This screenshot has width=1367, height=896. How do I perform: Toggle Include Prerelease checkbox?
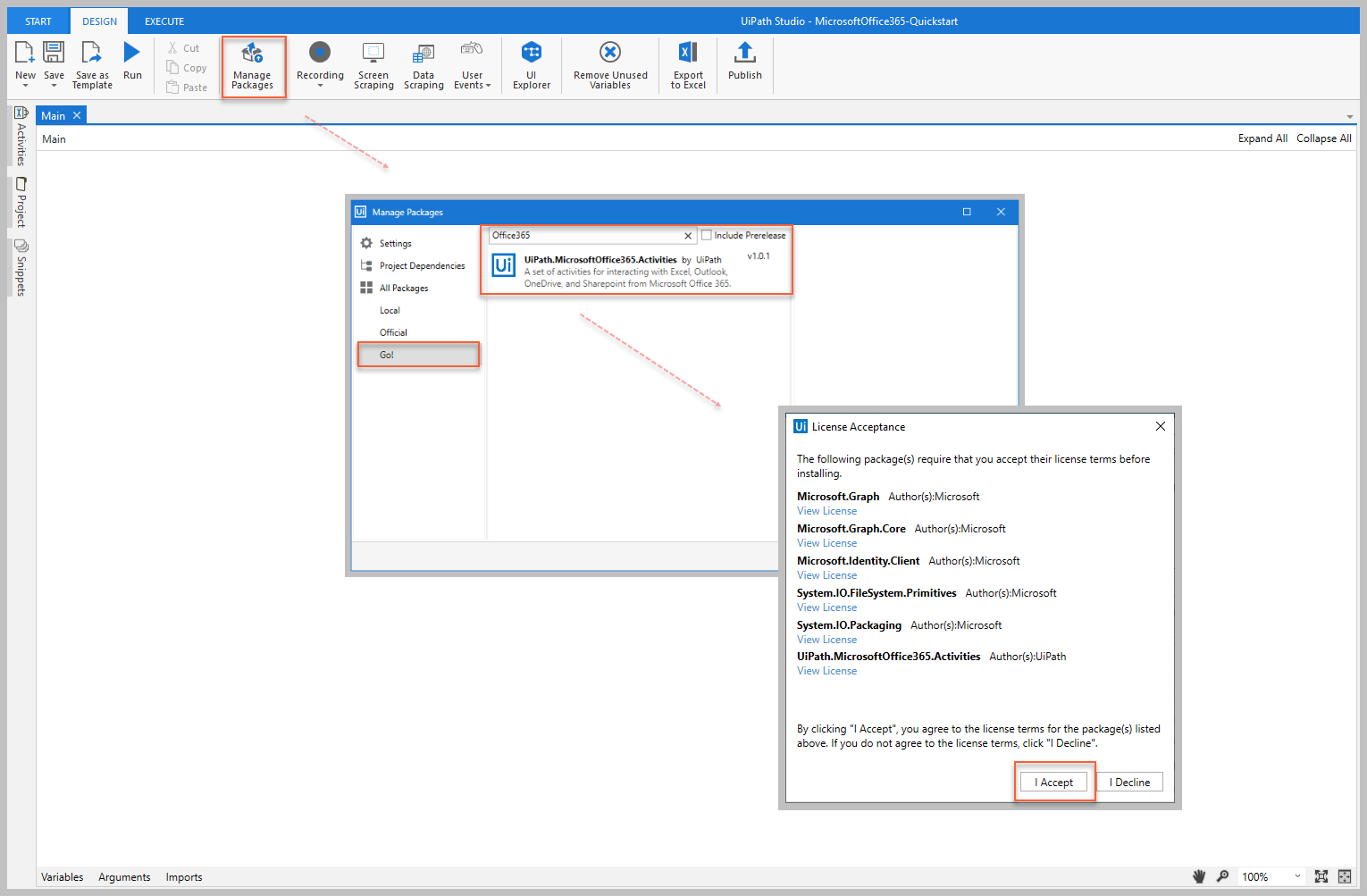[707, 235]
